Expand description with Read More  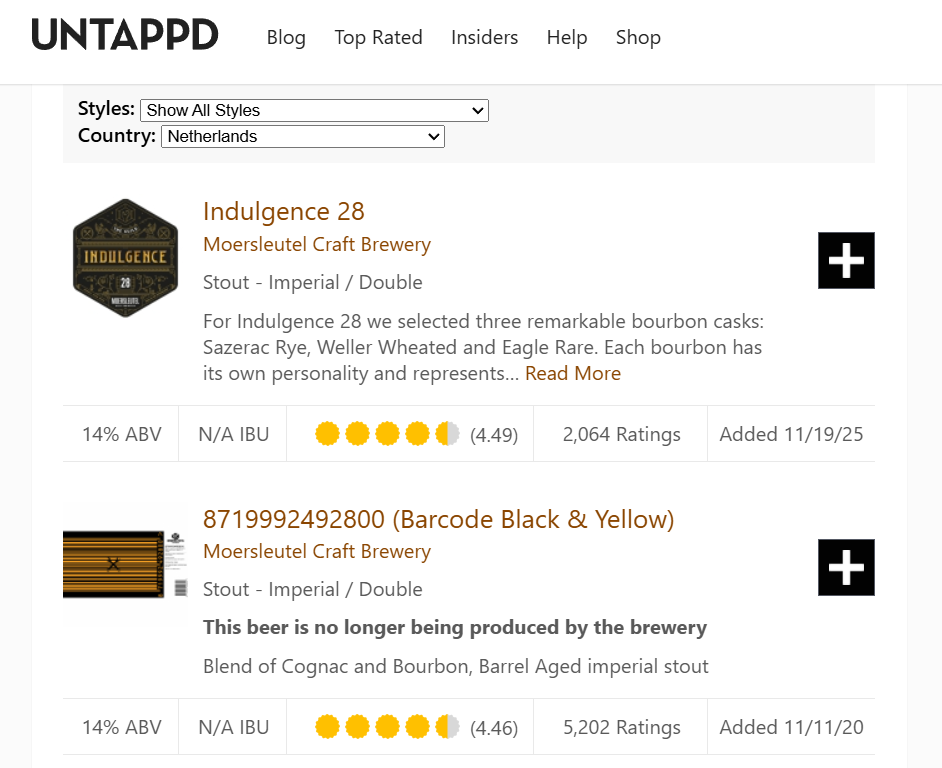[x=573, y=373]
